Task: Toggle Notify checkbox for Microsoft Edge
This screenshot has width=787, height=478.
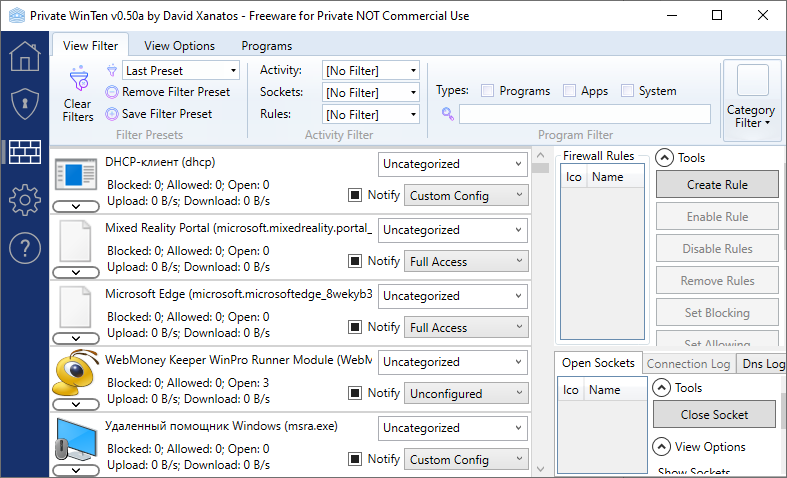Action: click(355, 327)
